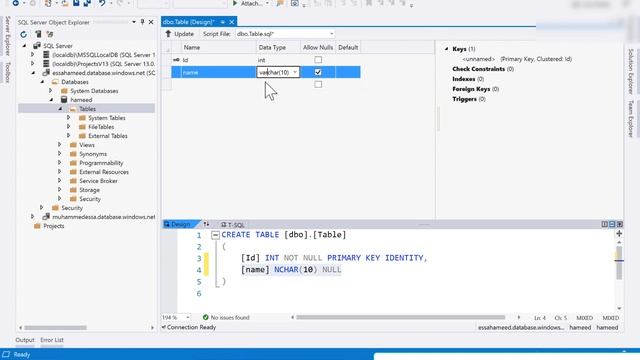Image resolution: width=640 pixels, height=360 pixels.
Task: Switch to the T-SQL tab
Action: (x=232, y=224)
